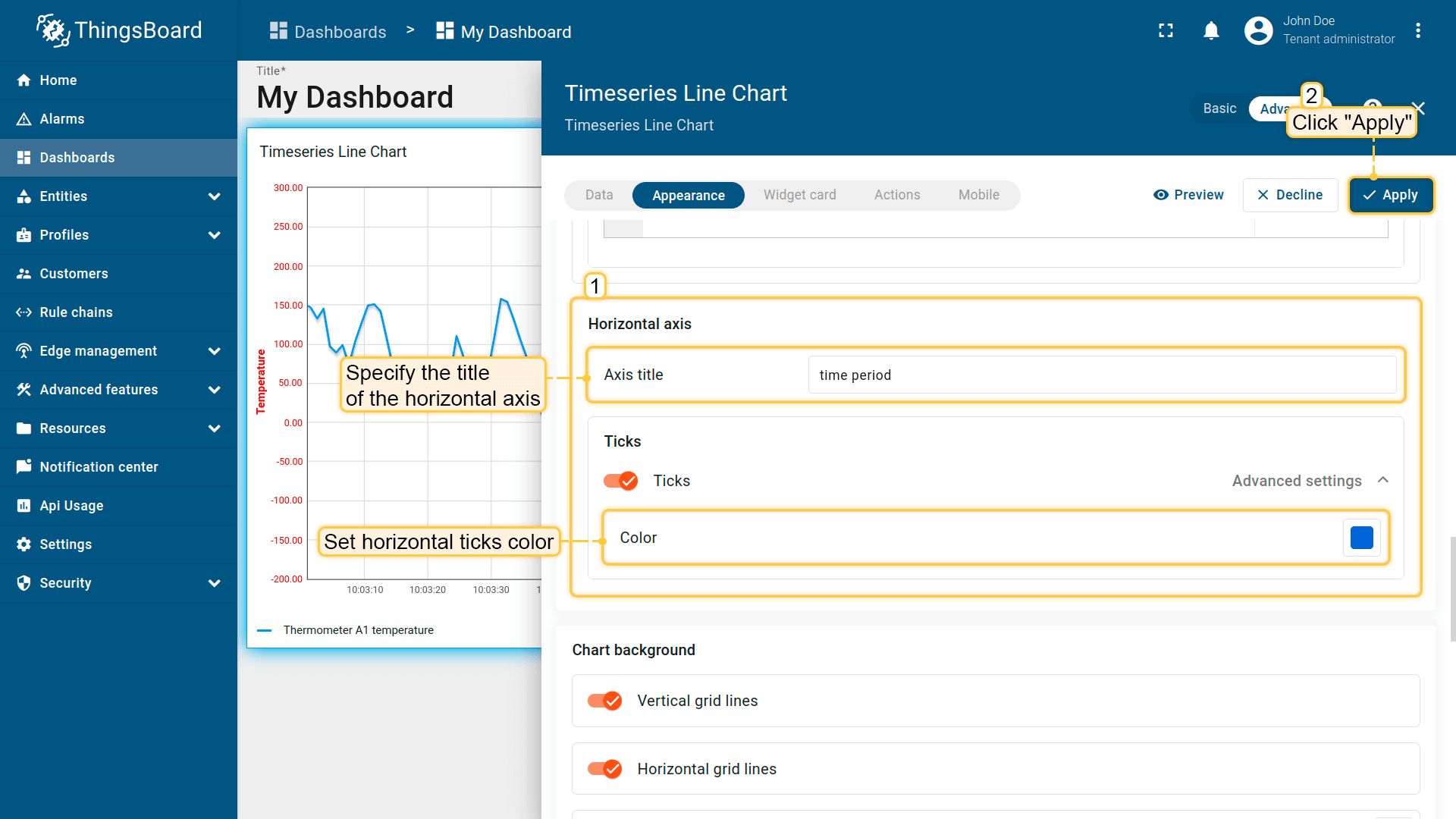Click the Apply button
The height and width of the screenshot is (819, 1456).
point(1390,195)
